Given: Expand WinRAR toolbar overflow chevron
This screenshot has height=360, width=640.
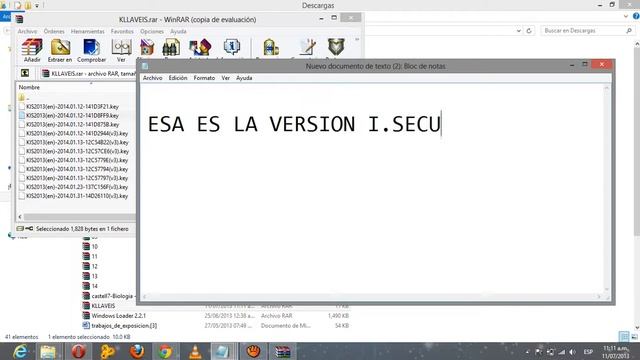Looking at the screenshot, I should point(357,40).
